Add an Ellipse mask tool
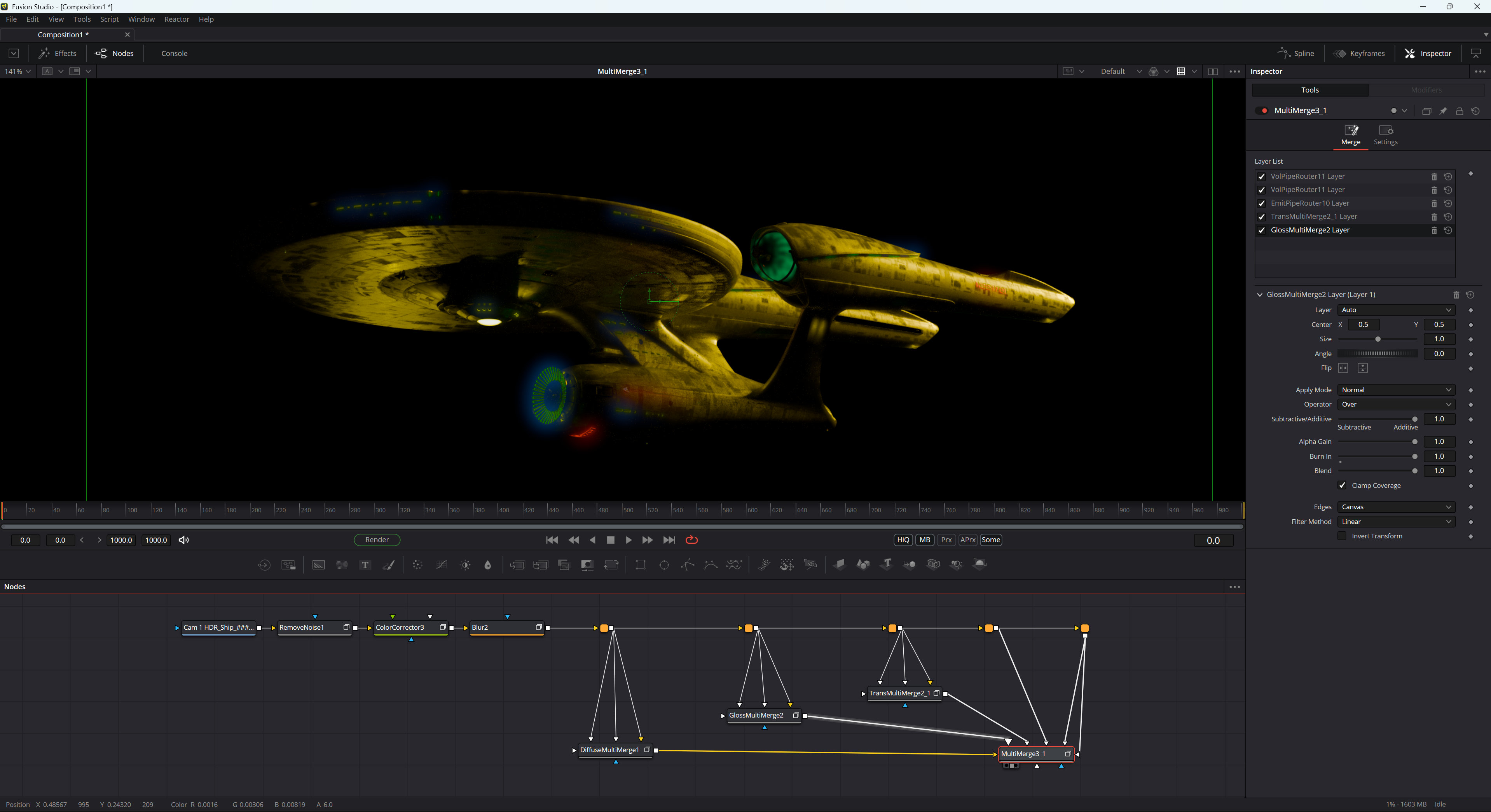 (665, 565)
